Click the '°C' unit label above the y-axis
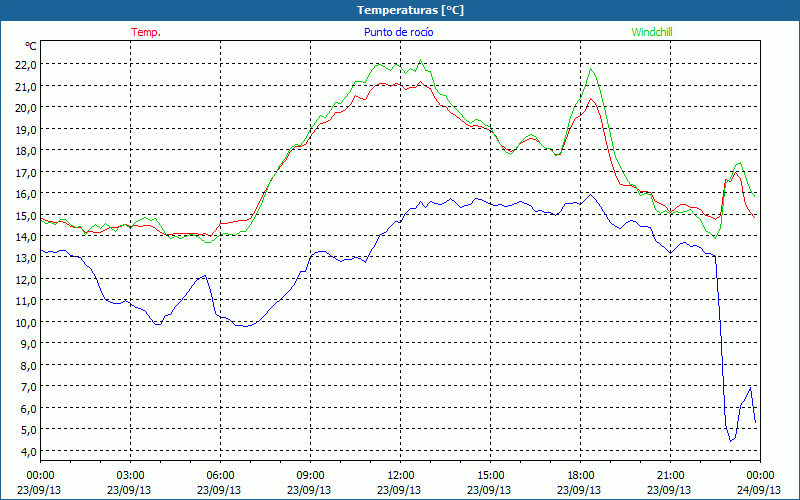 coord(31,46)
